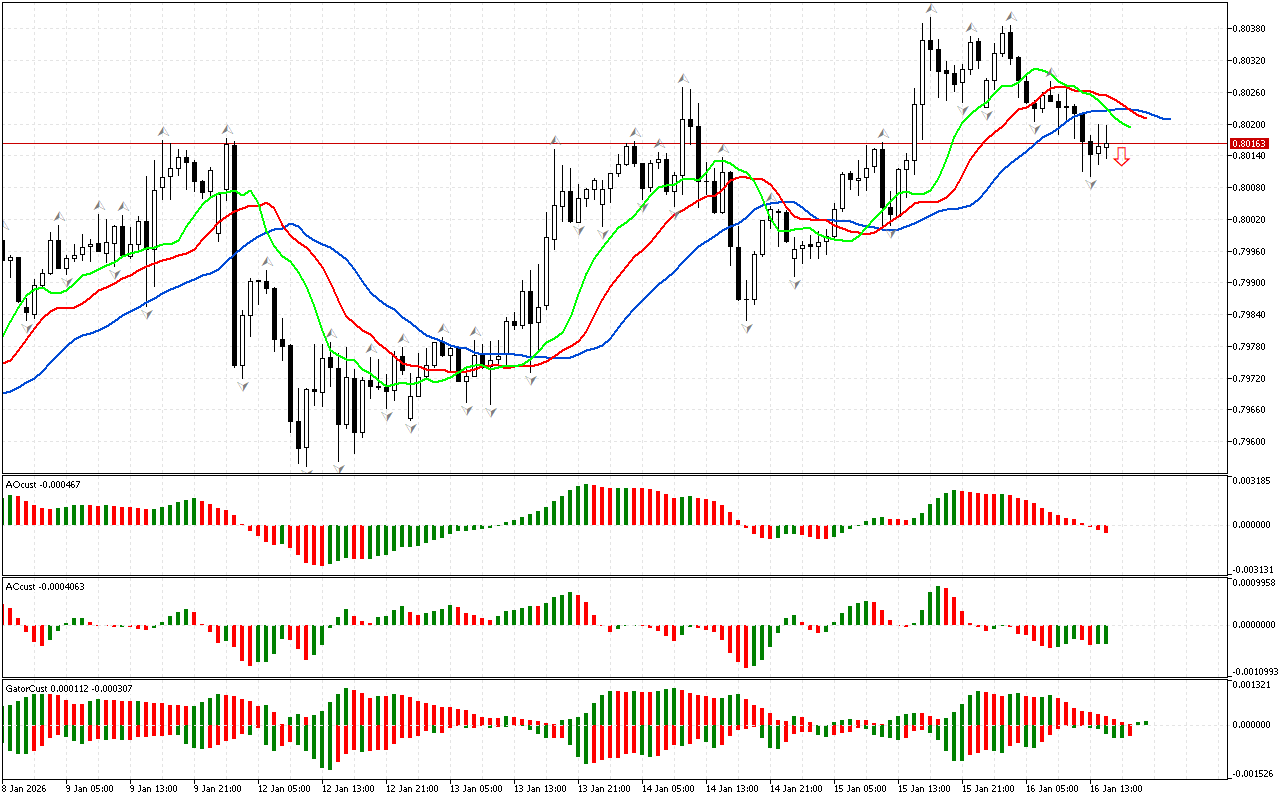Click the 0.79660 level on the price scale
The image size is (1280, 800).
(1250, 410)
